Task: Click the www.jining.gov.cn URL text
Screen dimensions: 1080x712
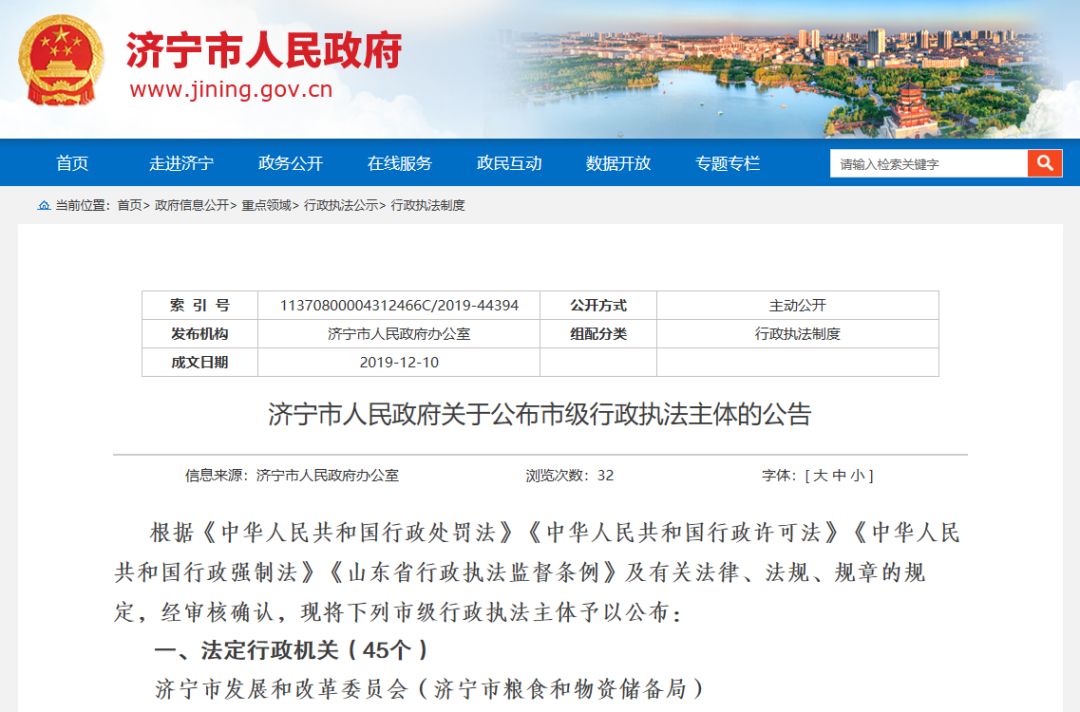Action: coord(231,90)
